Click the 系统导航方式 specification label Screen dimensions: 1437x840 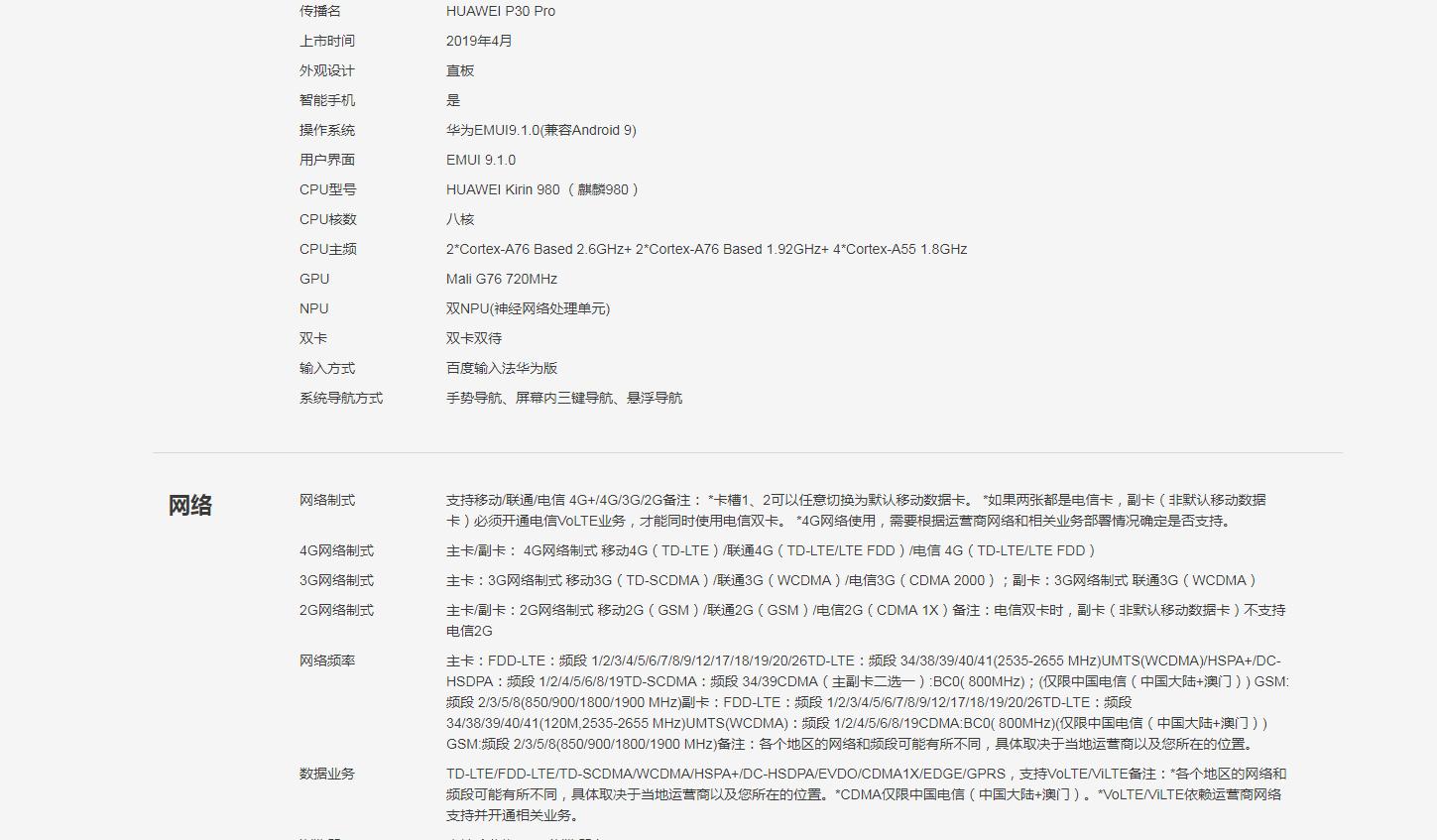click(x=342, y=398)
